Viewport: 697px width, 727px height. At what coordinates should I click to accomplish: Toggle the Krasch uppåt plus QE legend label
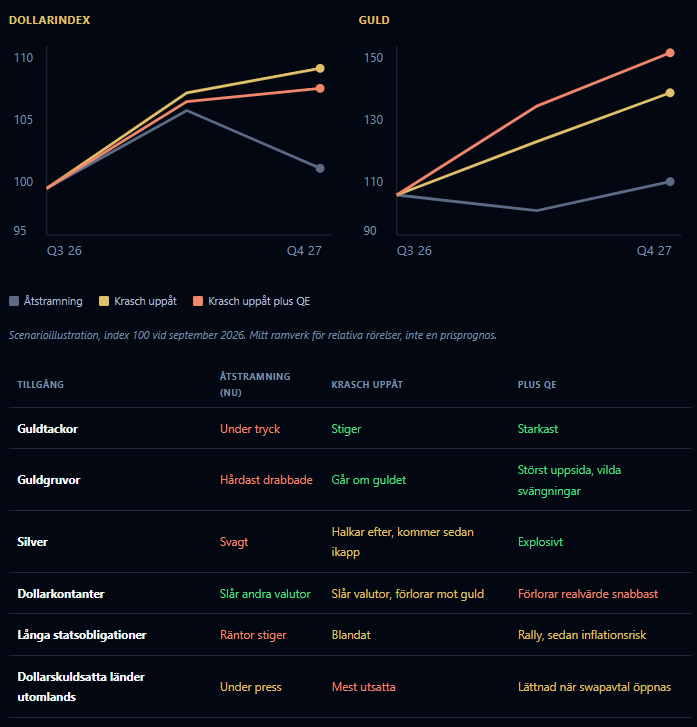coord(259,301)
